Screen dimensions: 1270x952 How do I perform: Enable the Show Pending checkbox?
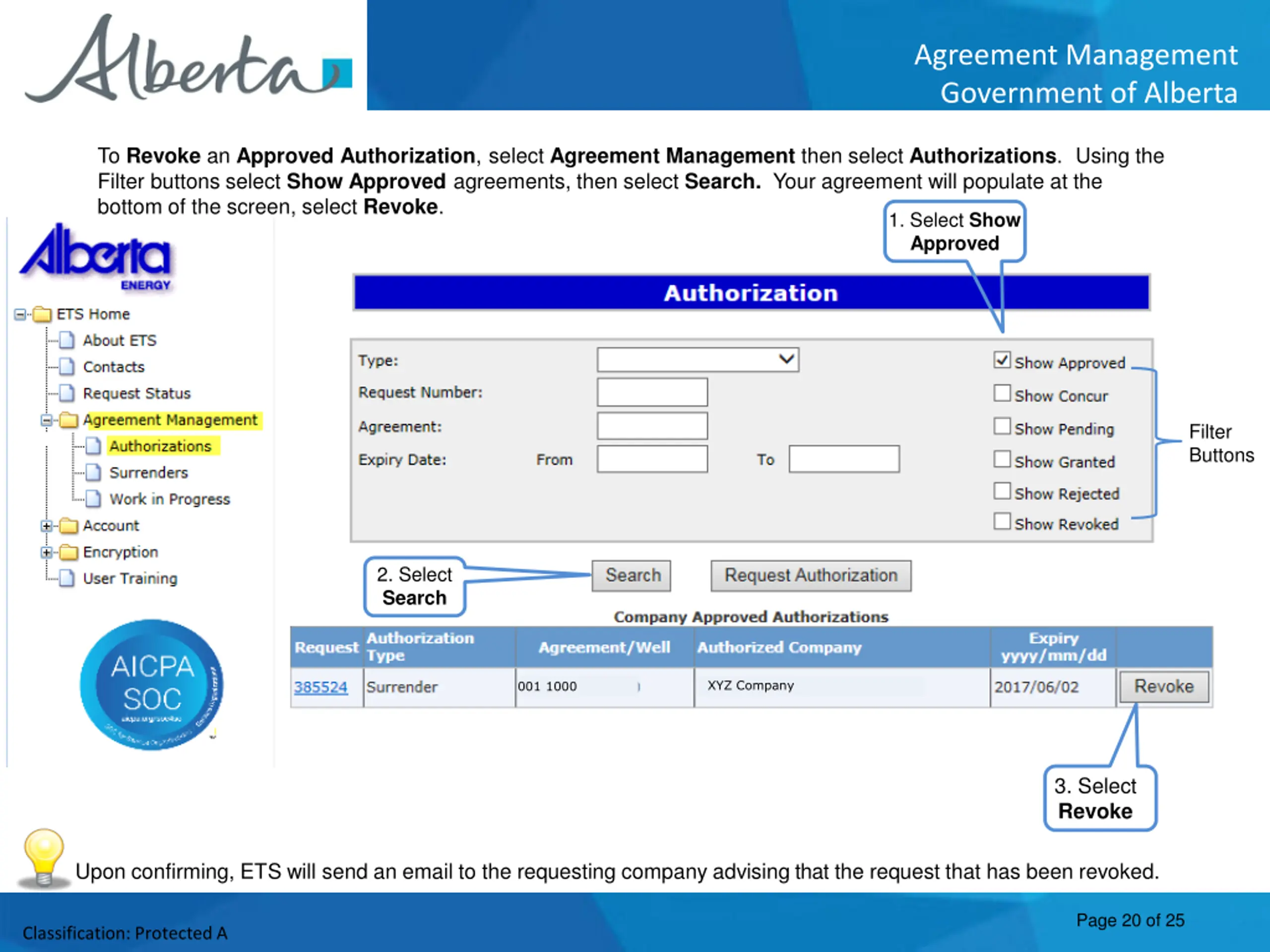[x=1002, y=426]
